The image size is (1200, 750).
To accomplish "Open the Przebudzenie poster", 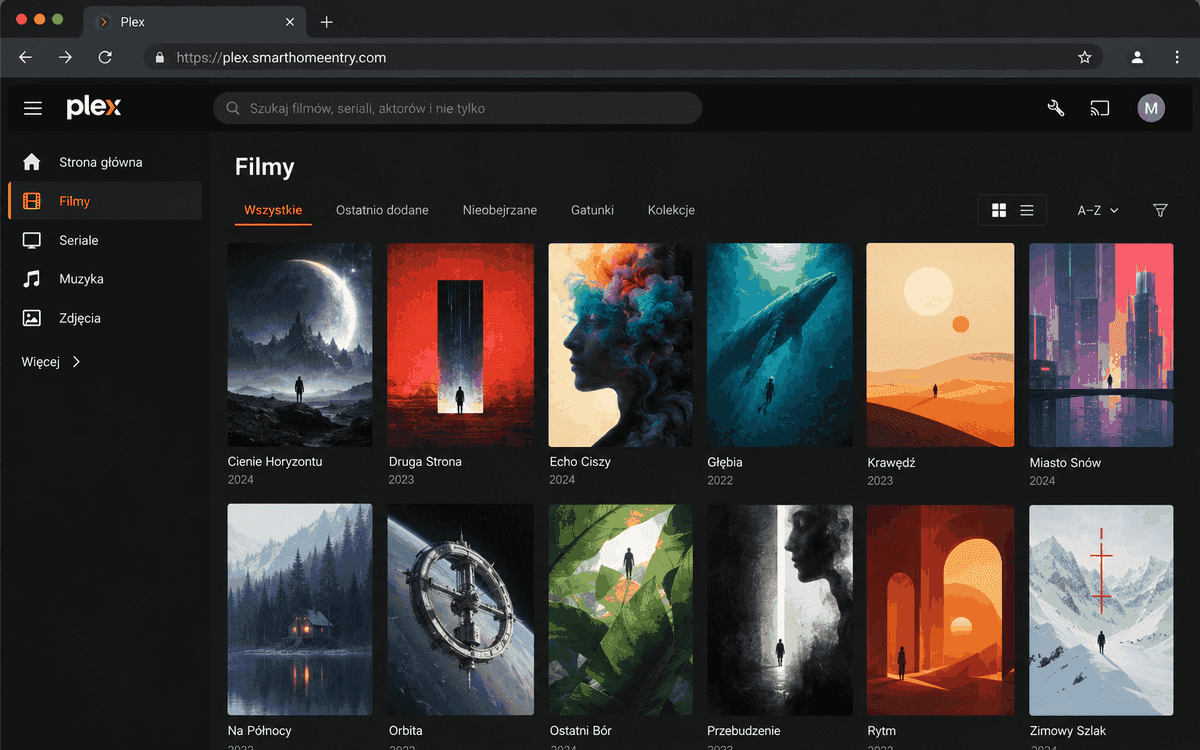I will click(780, 609).
